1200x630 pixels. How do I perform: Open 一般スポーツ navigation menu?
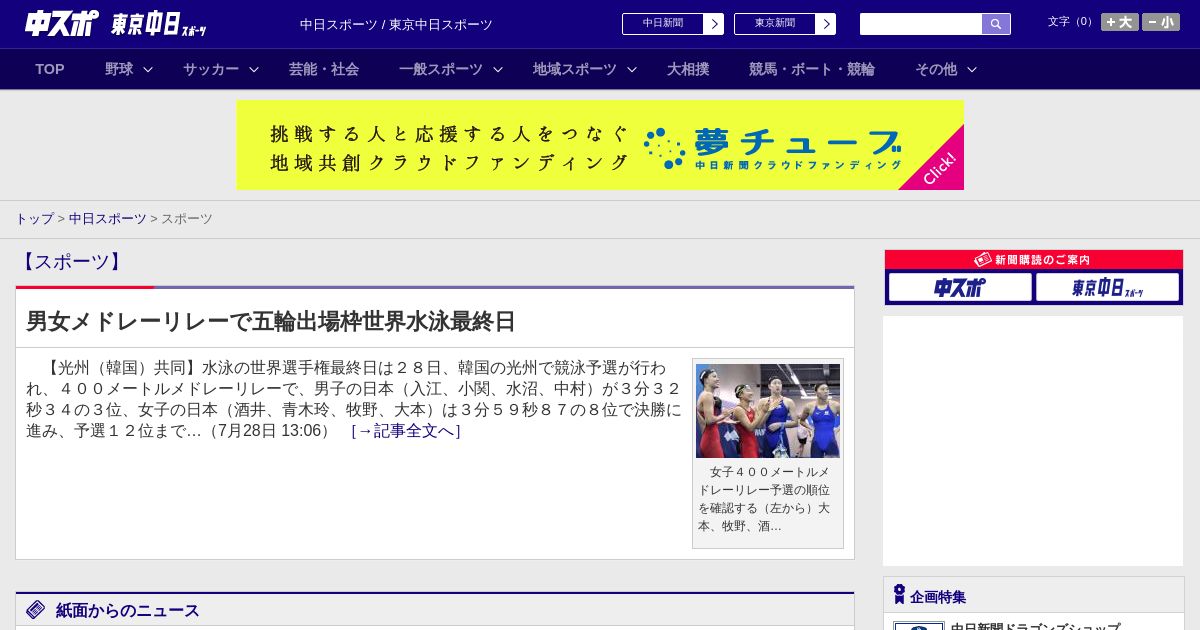441,69
